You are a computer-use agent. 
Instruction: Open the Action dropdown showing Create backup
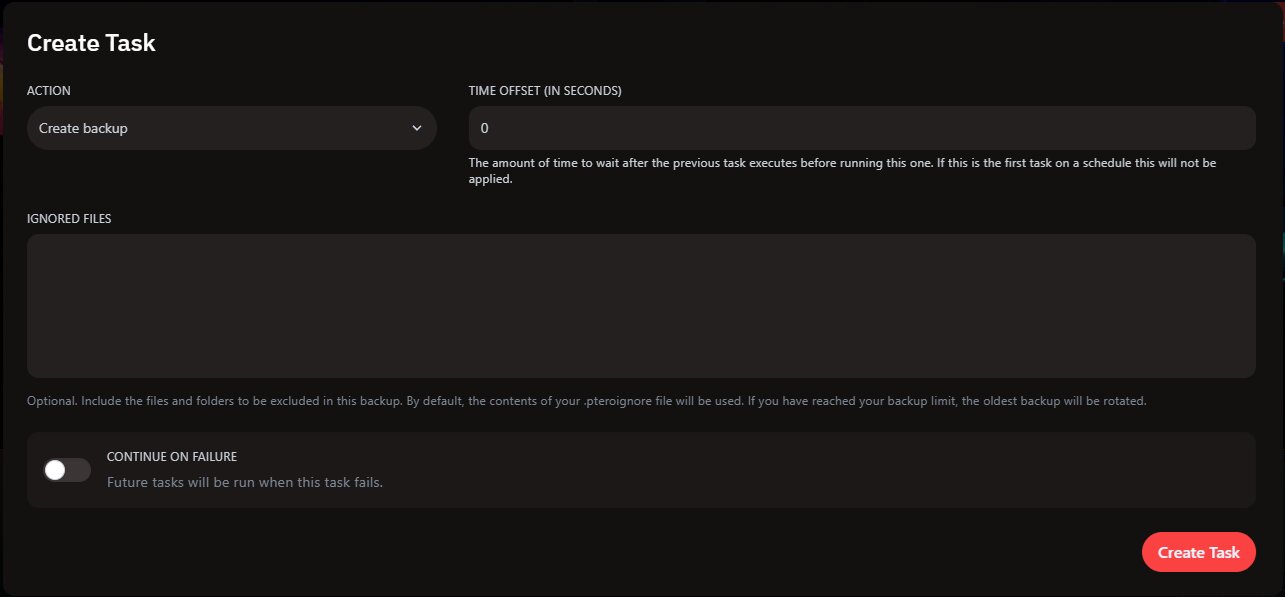click(x=232, y=128)
